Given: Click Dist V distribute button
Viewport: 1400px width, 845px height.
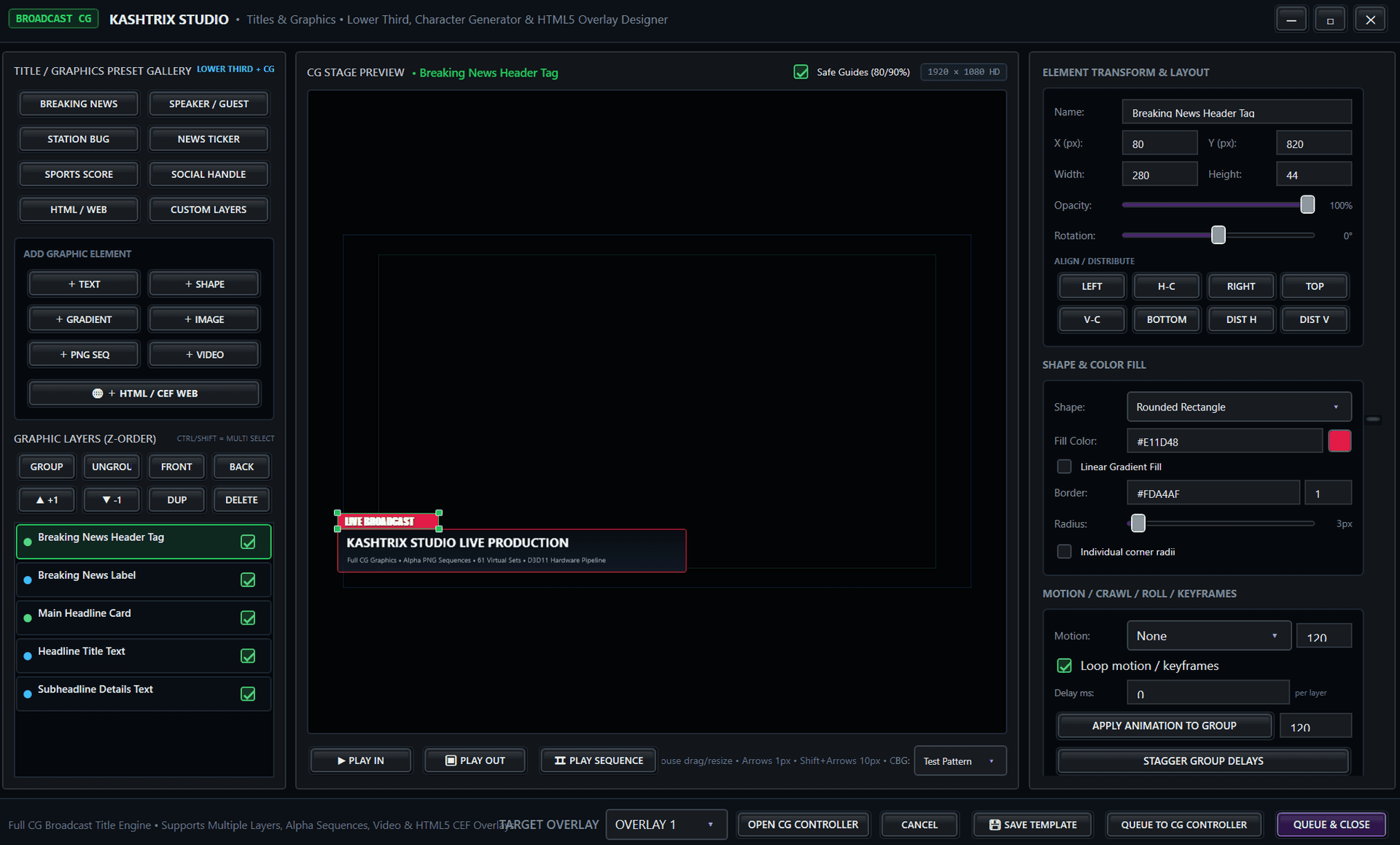Looking at the screenshot, I should [1314, 319].
